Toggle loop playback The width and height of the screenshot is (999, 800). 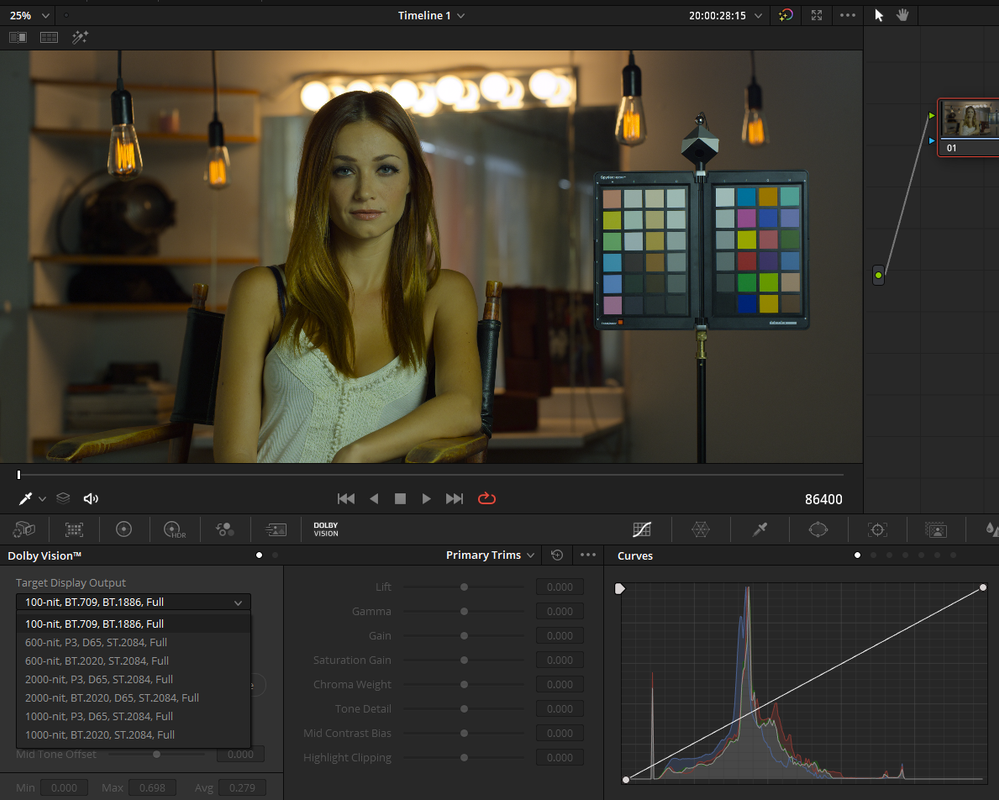[487, 498]
